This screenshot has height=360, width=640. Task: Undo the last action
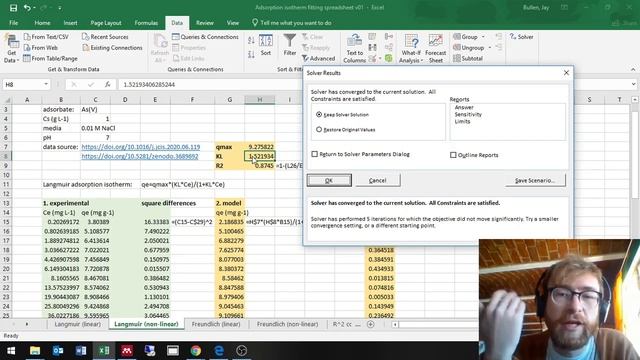click(x=27, y=8)
